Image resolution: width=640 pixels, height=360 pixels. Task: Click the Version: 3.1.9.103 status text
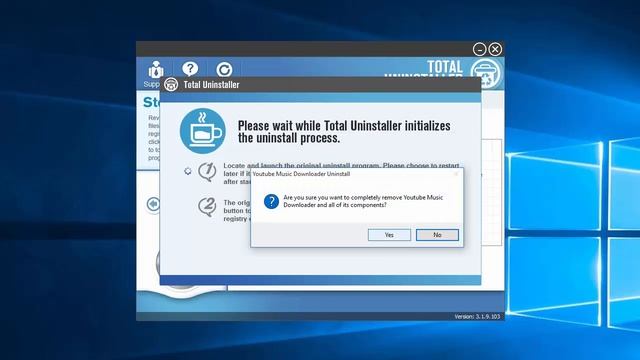point(477,316)
